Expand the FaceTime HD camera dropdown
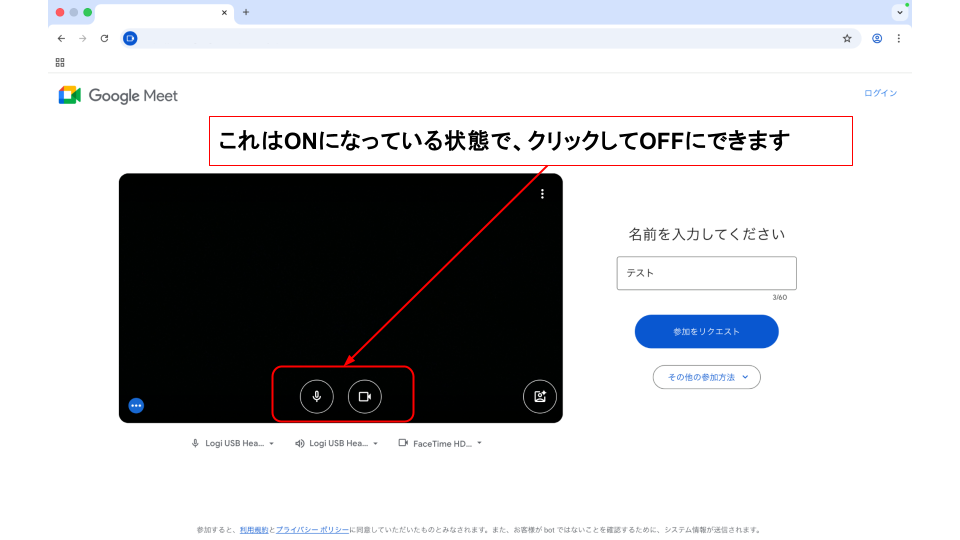This screenshot has width=960, height=540. (440, 443)
